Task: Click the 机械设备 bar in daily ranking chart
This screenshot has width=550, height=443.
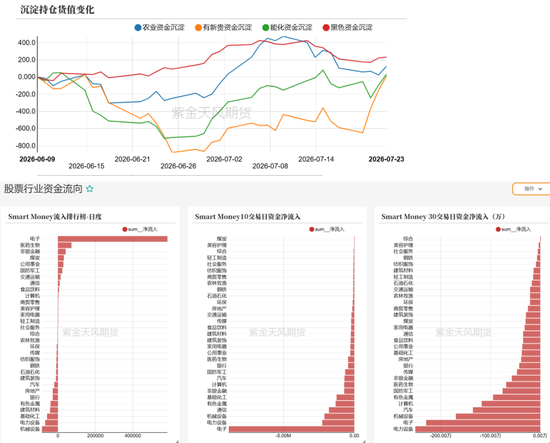Action: (x=50, y=429)
